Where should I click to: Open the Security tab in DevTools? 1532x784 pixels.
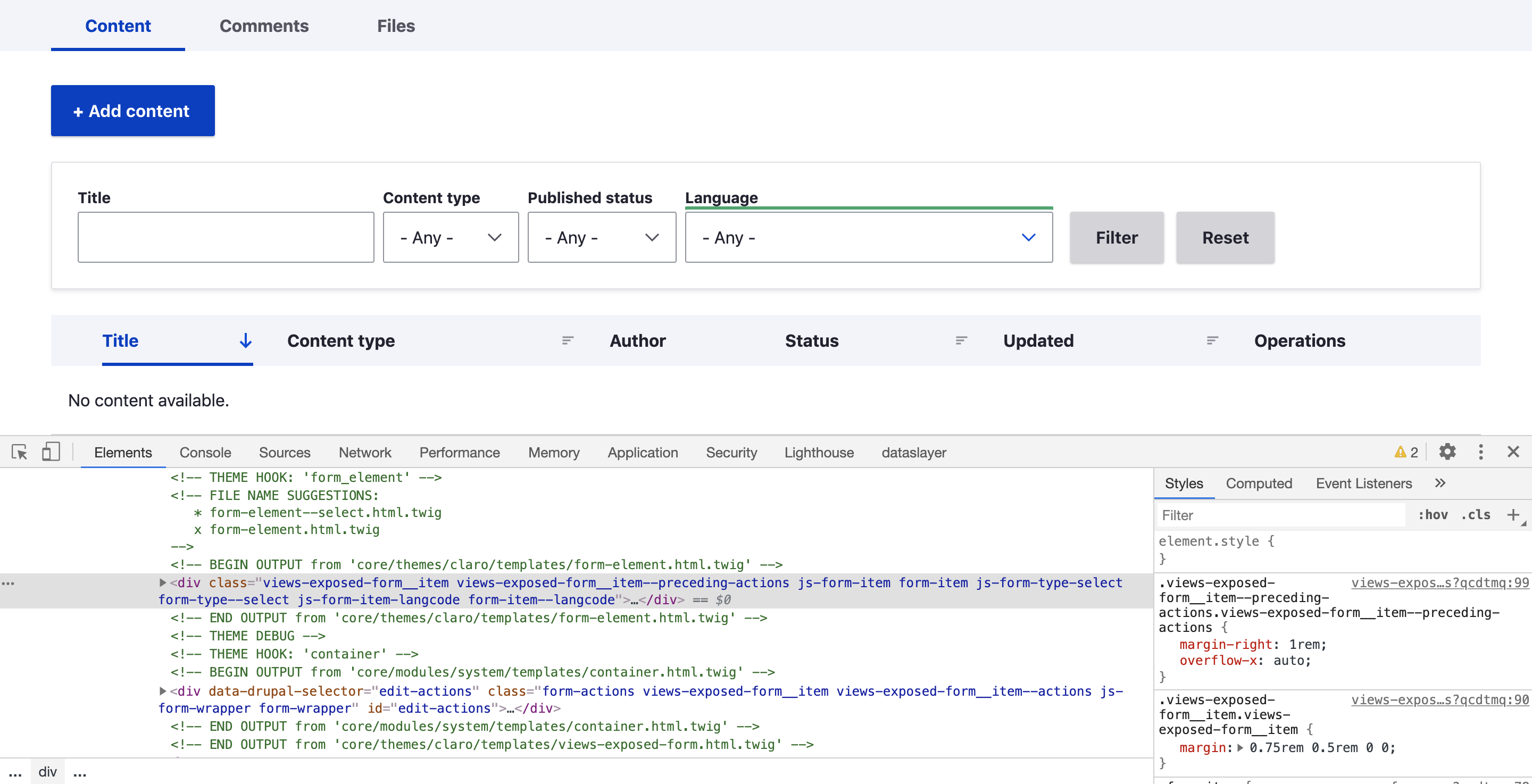click(x=731, y=453)
